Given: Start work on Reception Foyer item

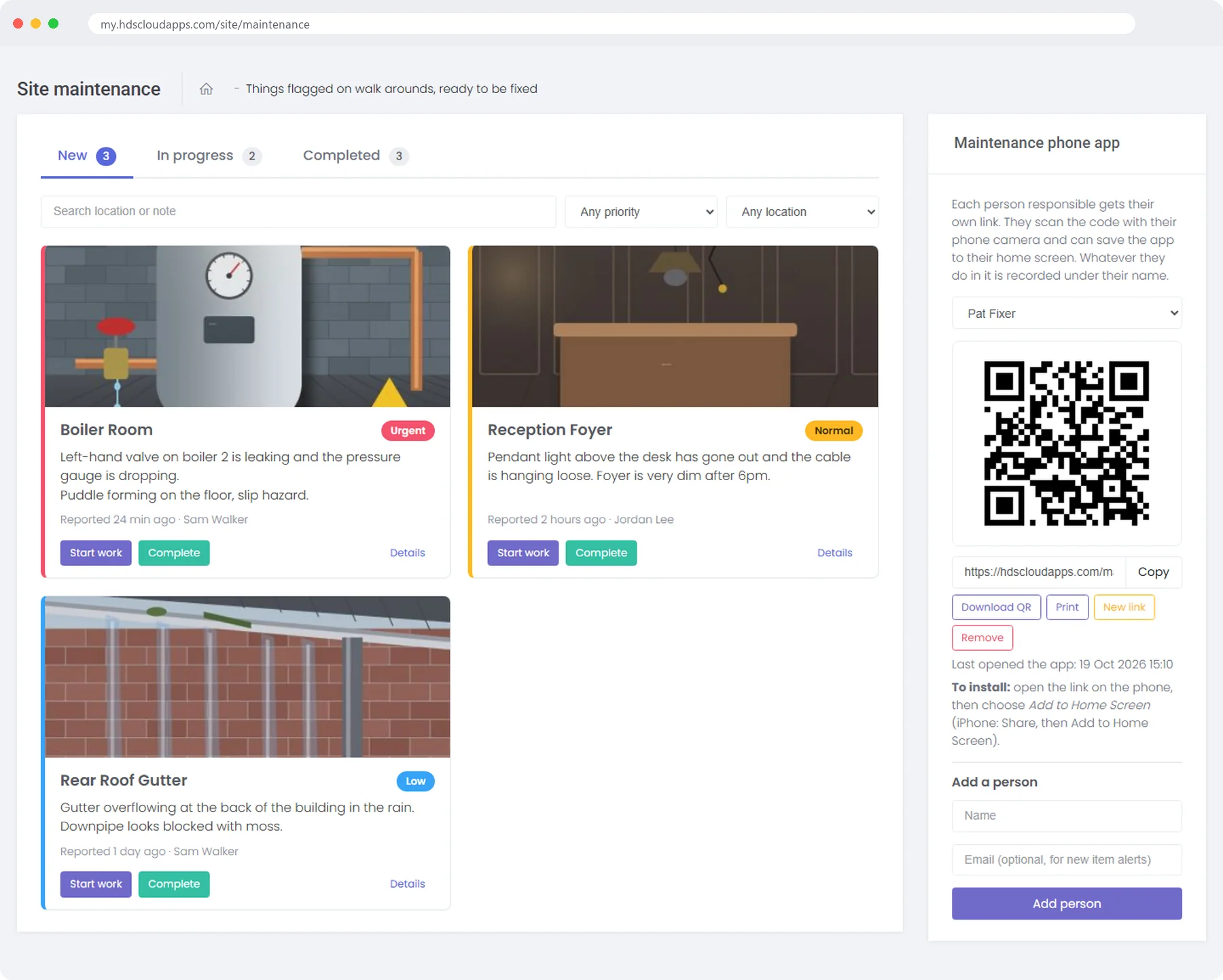Looking at the screenshot, I should click(x=523, y=553).
